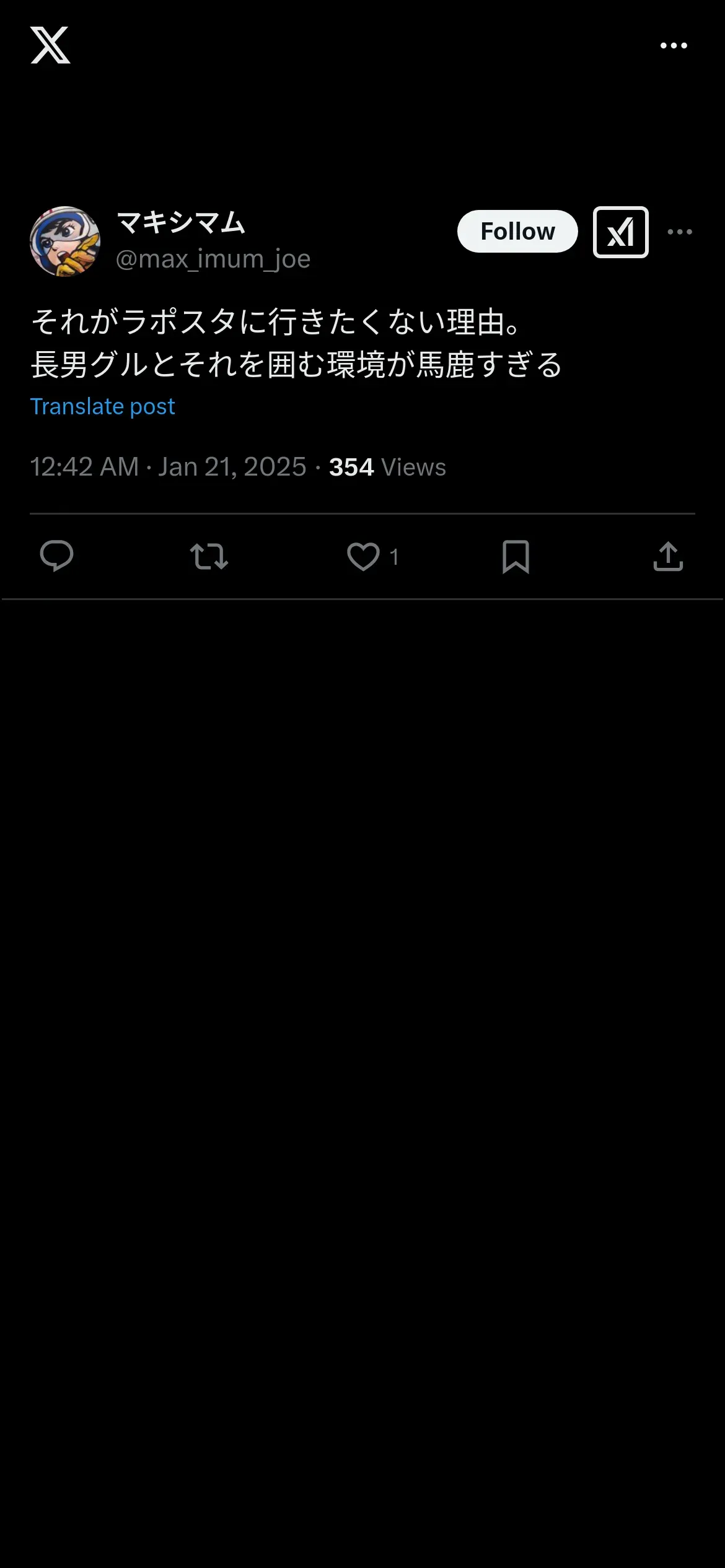Repost this post
Screen dimensions: 725x1568
[209, 556]
